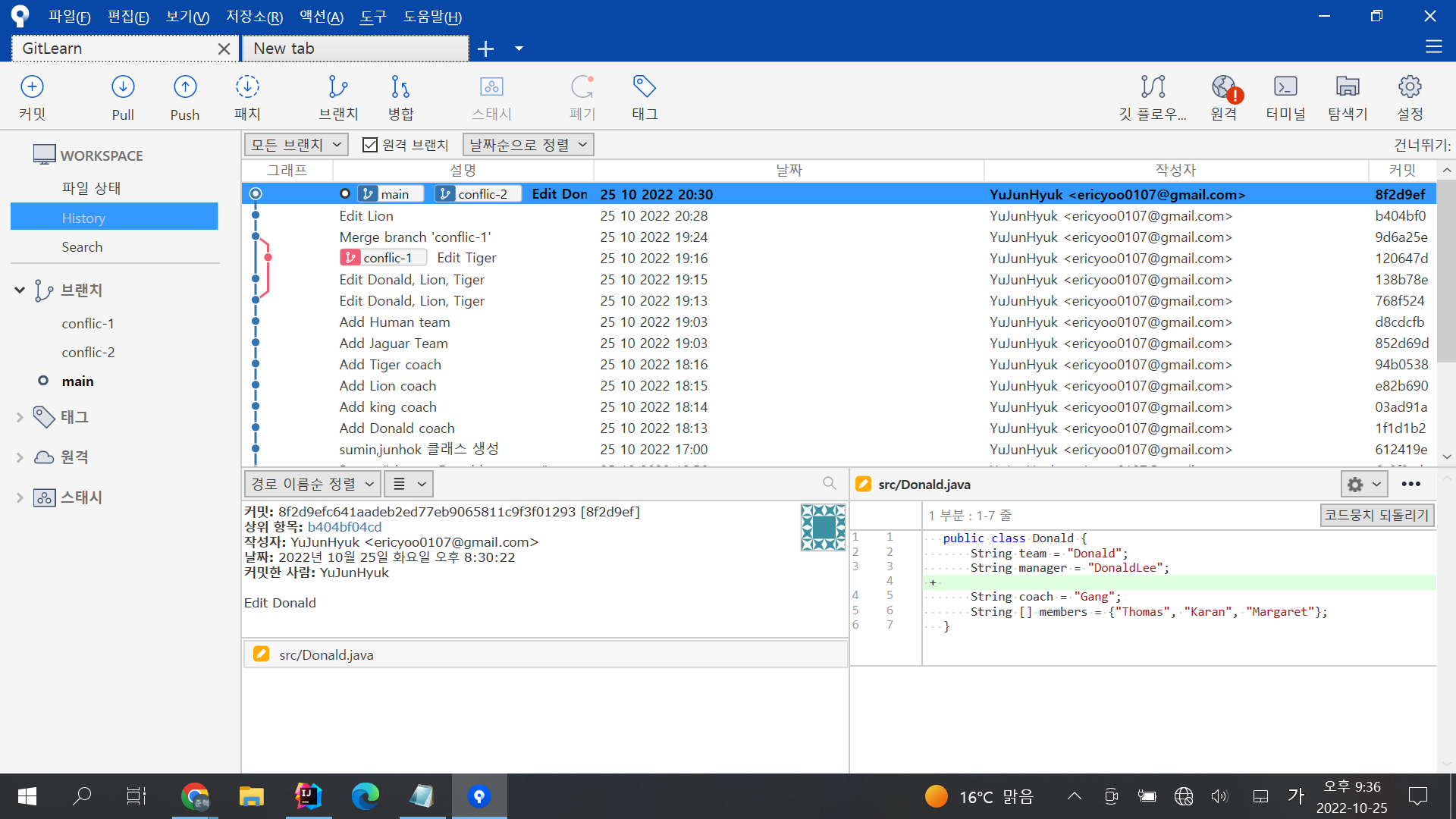Viewport: 1456px width, 819px height.
Task: Click the Author (작성자) column header
Action: 1175,171
